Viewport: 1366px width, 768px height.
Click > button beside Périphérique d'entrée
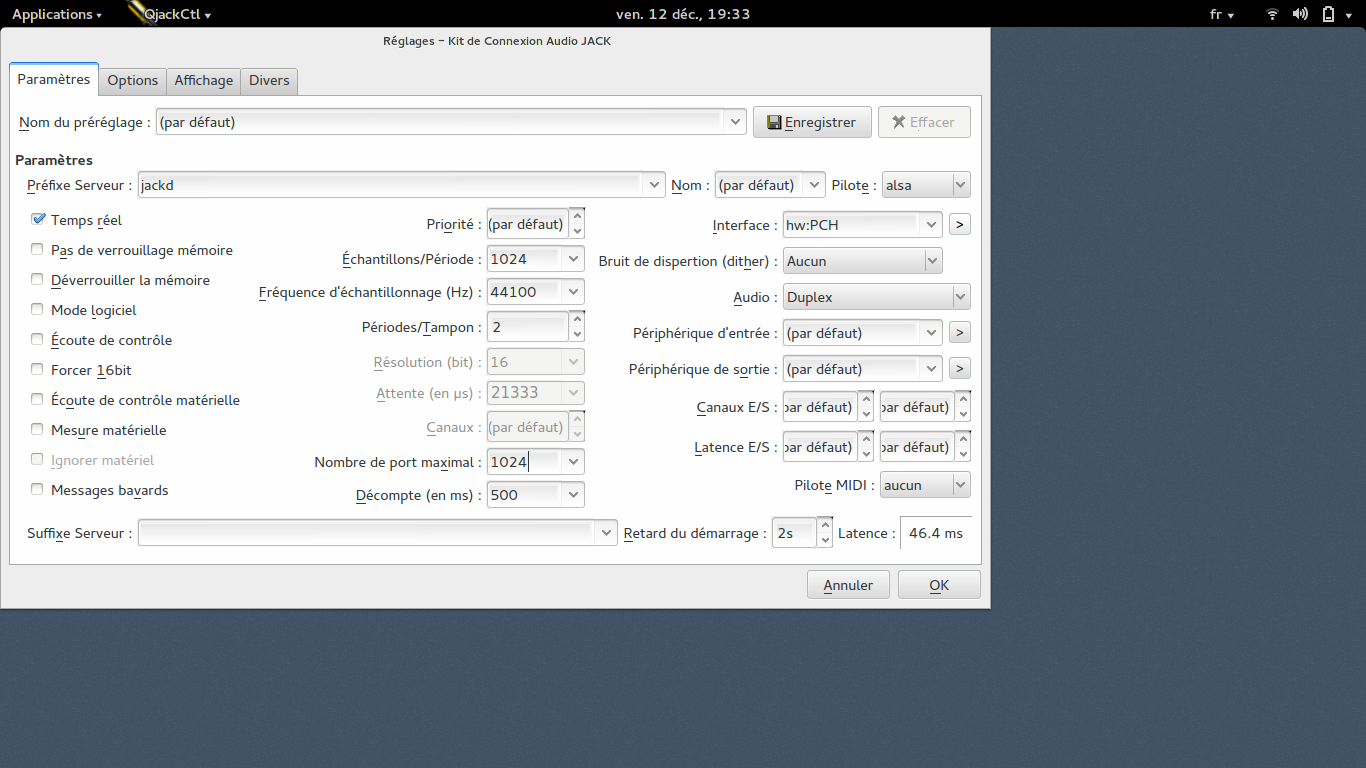coord(959,333)
